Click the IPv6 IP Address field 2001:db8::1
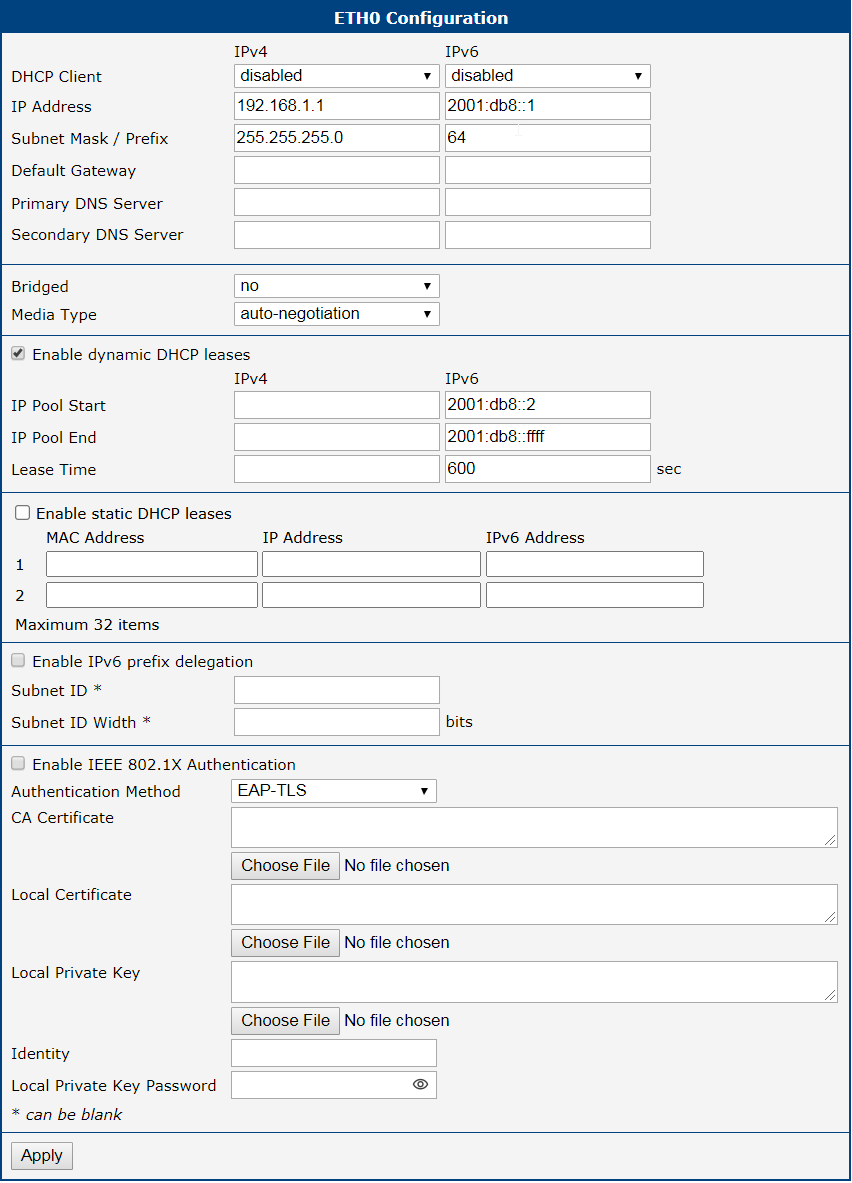This screenshot has width=852, height=1183. pyautogui.click(x=548, y=106)
